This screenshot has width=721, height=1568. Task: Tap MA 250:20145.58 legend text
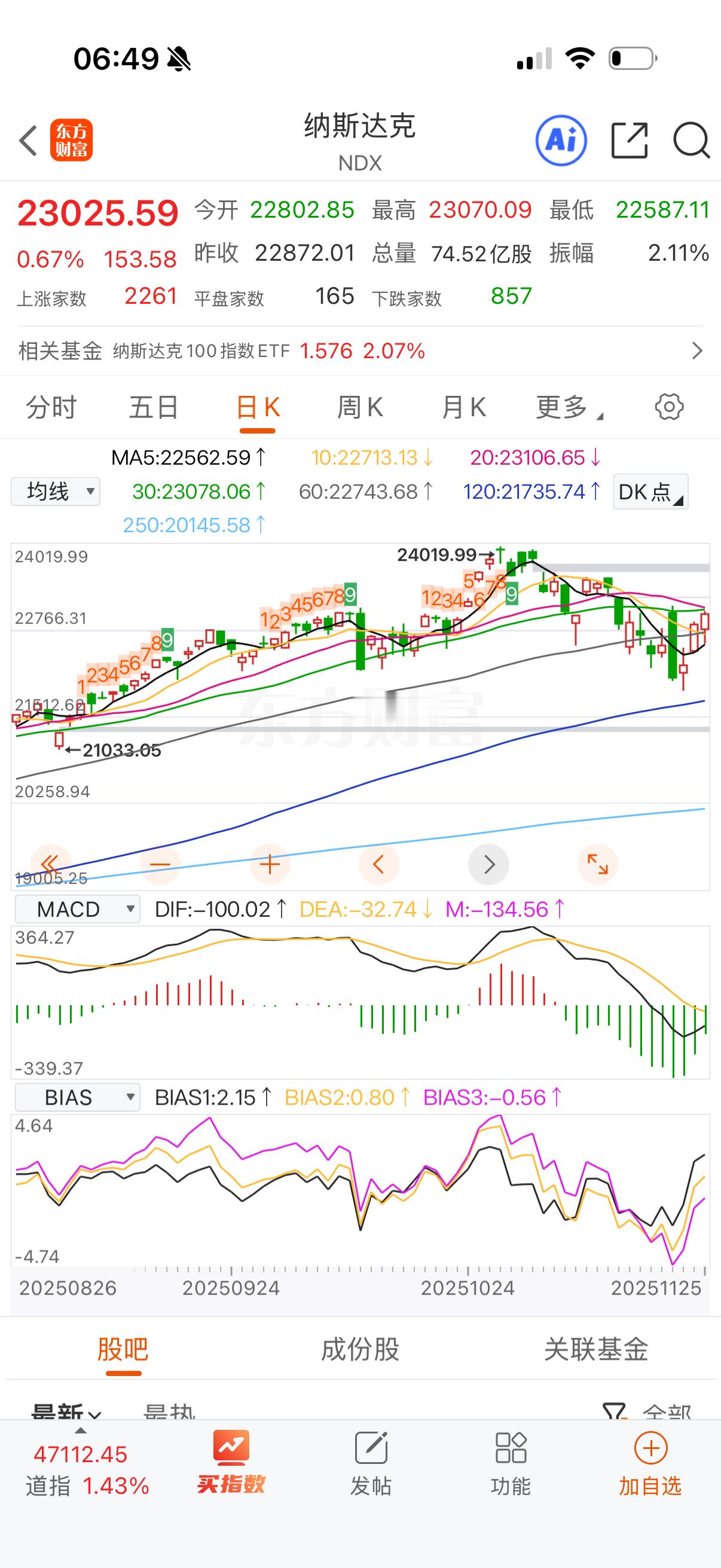tap(194, 524)
